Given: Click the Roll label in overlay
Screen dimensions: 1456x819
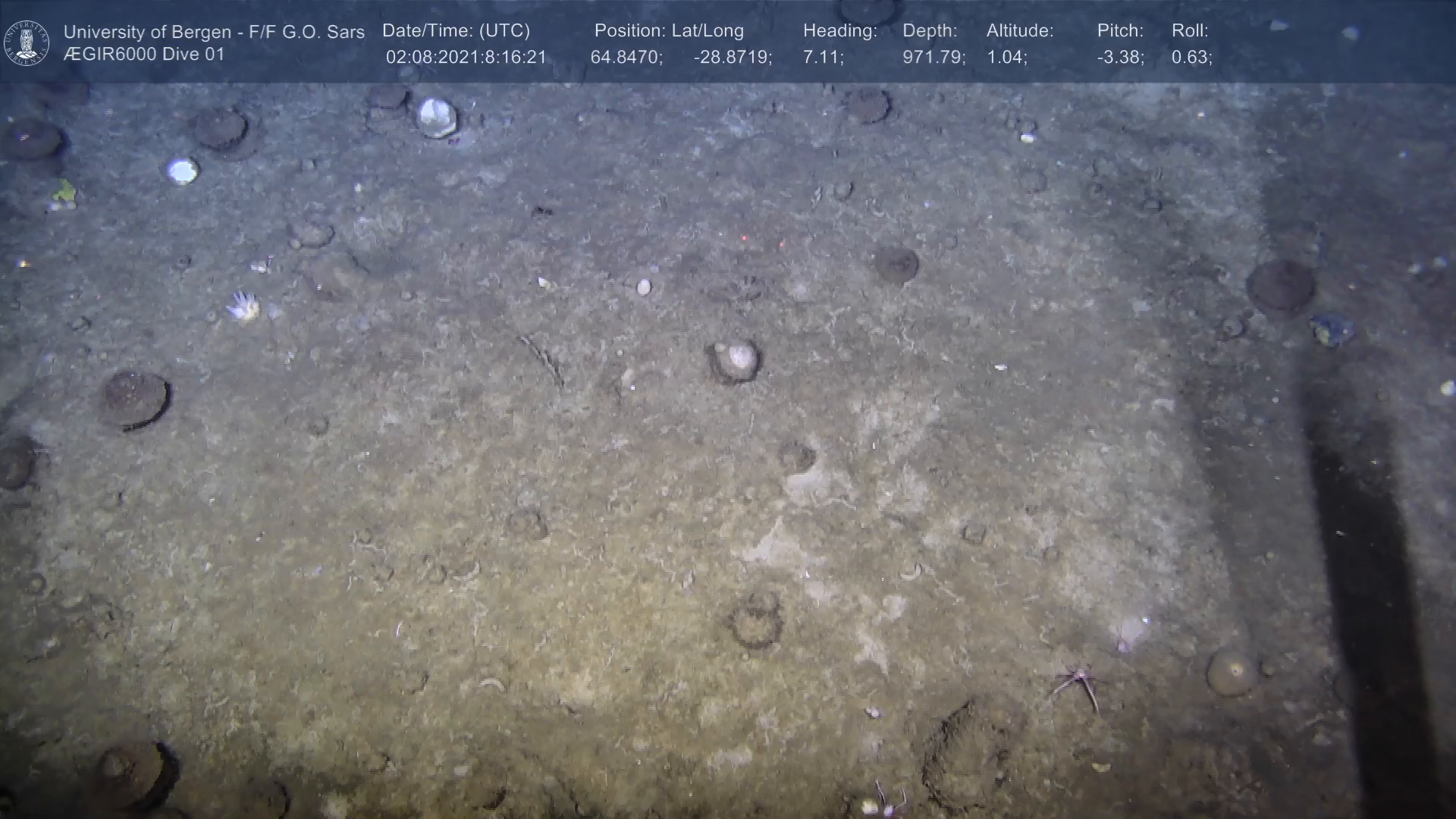Looking at the screenshot, I should click(x=1189, y=31).
